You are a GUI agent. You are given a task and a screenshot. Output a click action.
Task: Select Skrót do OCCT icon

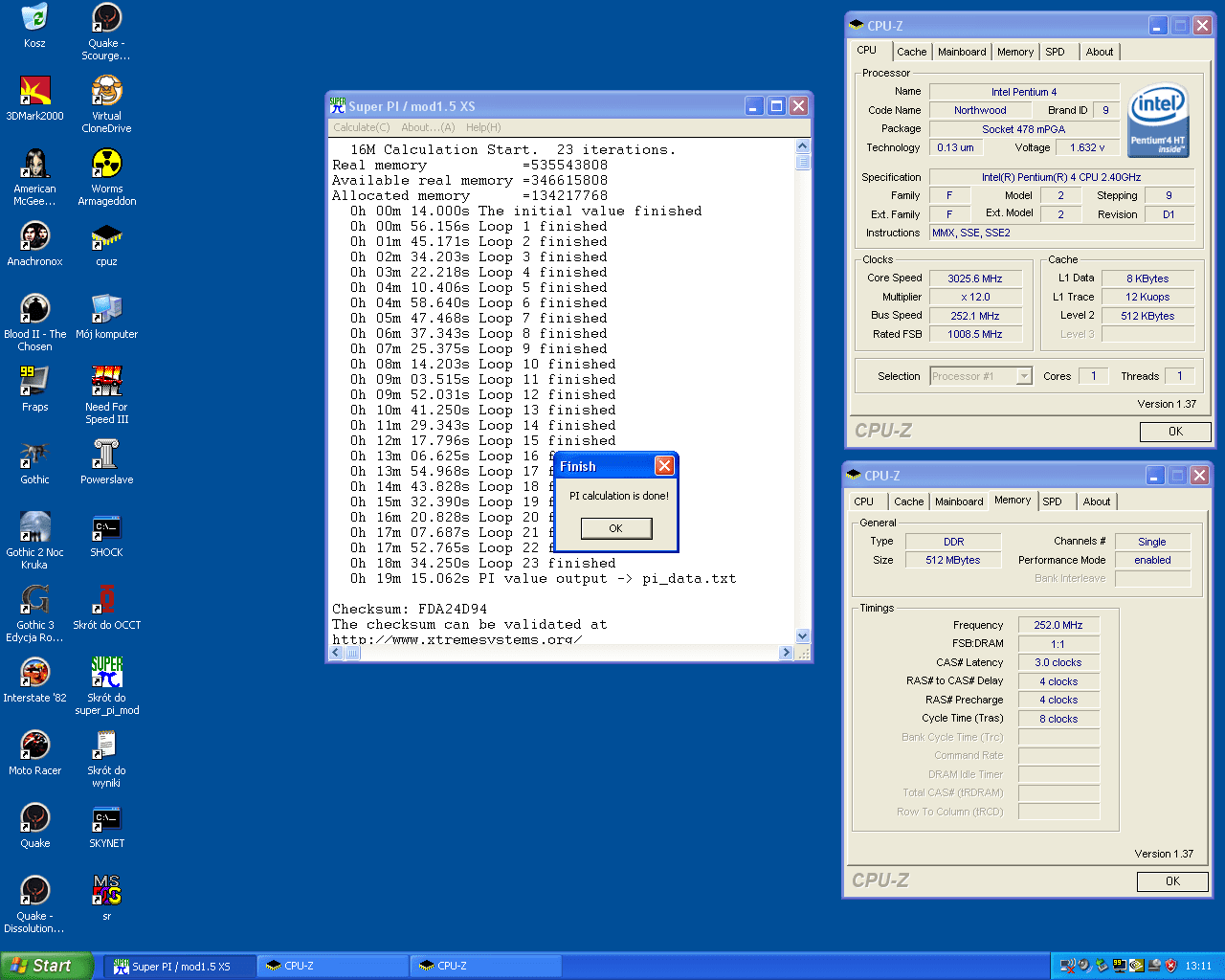pos(106,608)
